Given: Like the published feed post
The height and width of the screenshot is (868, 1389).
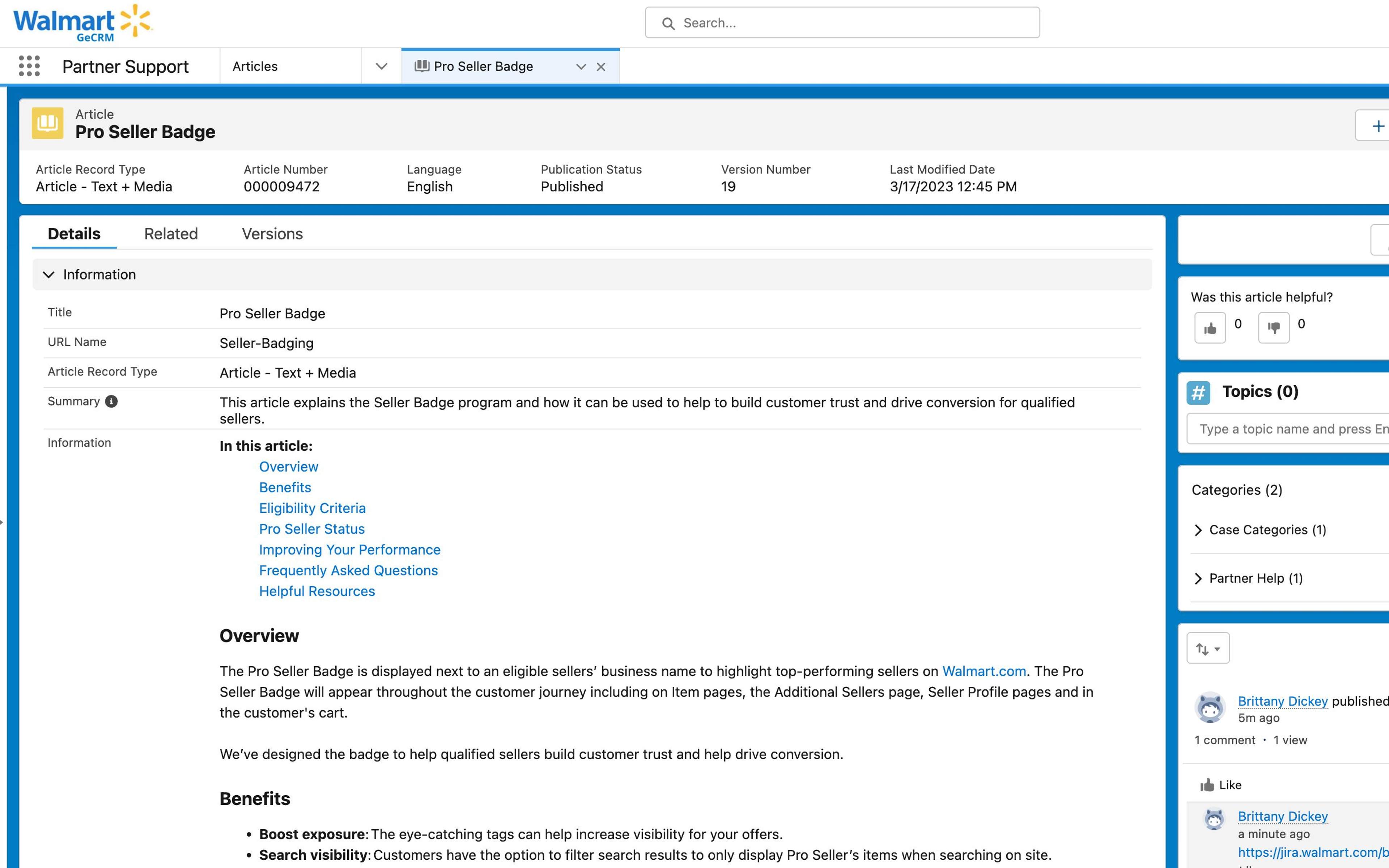Looking at the screenshot, I should click(x=1221, y=785).
